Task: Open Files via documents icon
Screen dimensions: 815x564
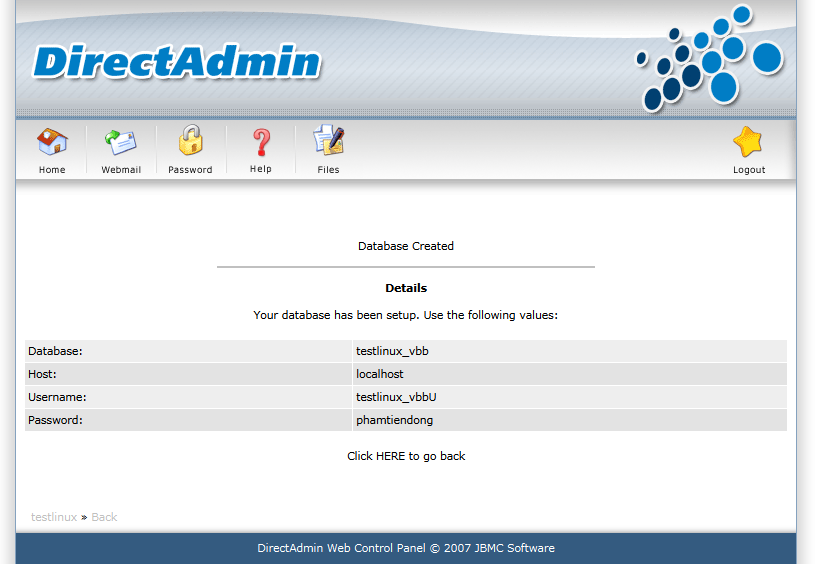Action: 328,139
